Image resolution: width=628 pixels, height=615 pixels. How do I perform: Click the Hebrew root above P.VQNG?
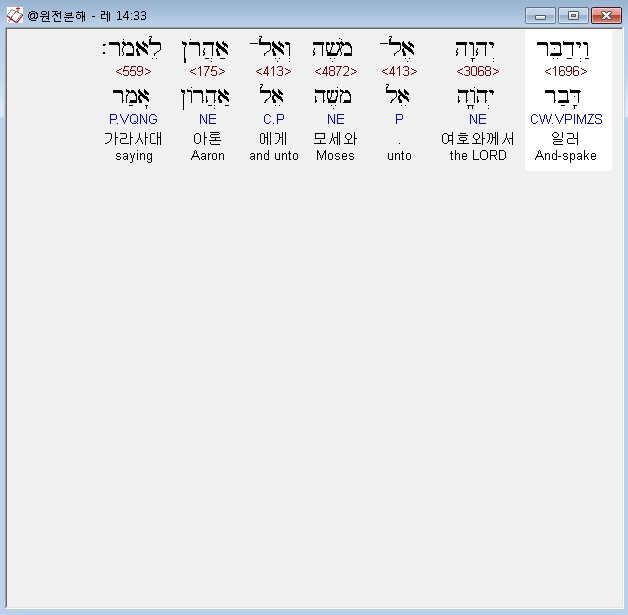pos(131,96)
